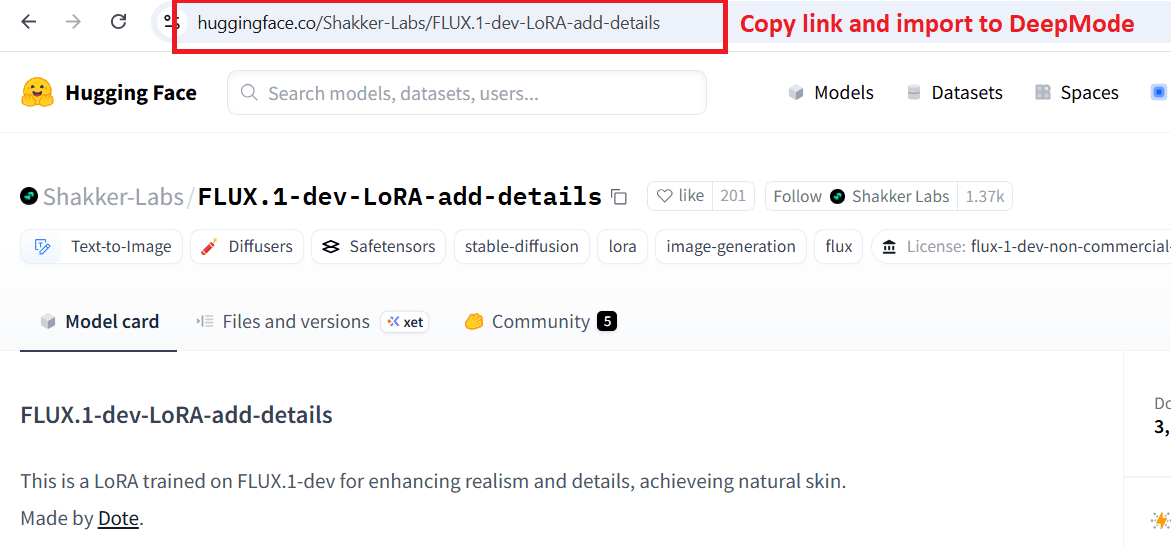Go back with browser back arrow

pos(28,22)
